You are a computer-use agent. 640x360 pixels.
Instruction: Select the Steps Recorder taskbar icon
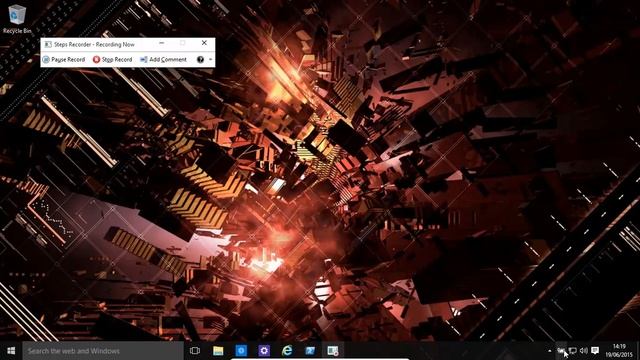click(333, 351)
